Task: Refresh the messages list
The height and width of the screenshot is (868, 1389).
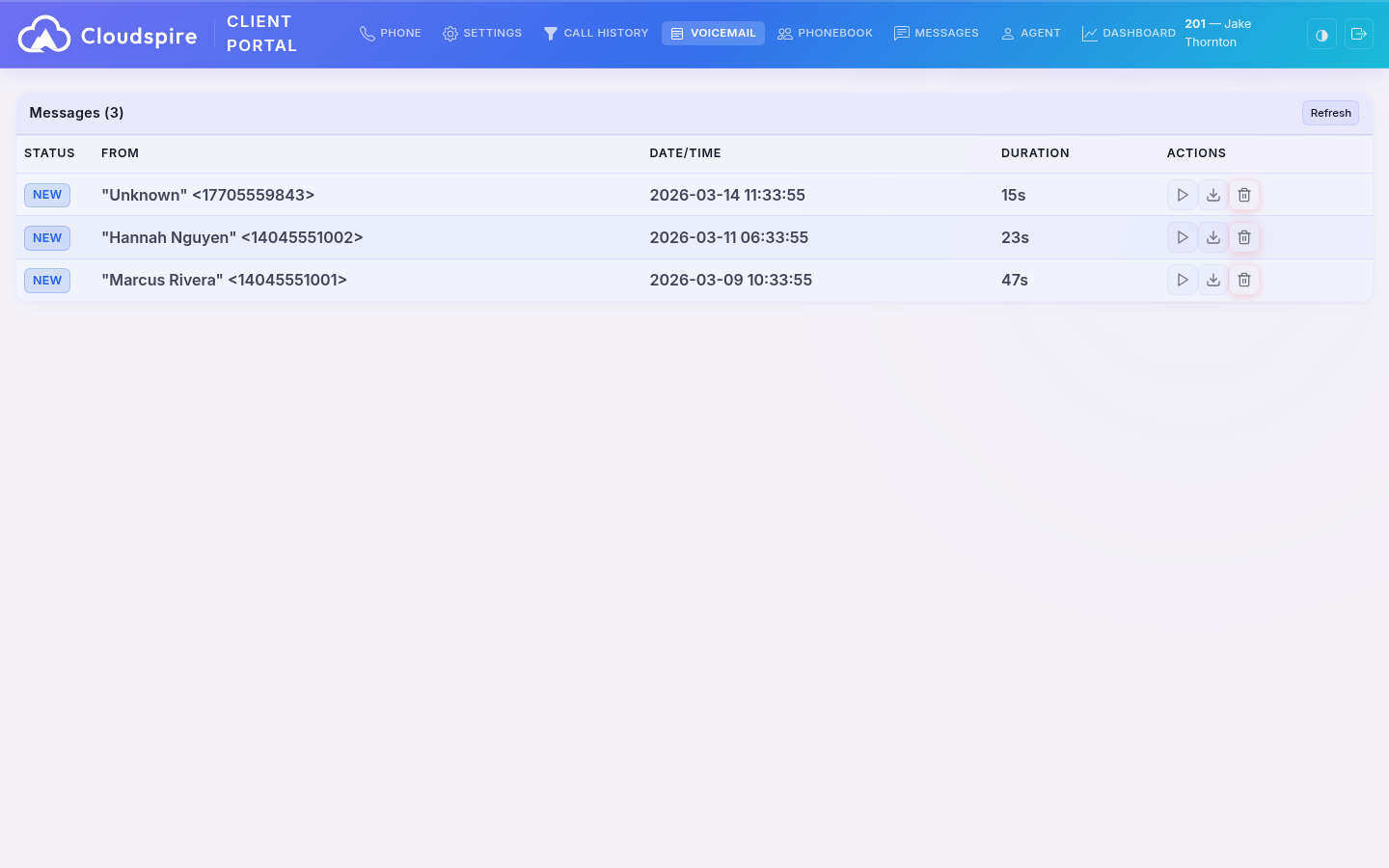Action: (x=1330, y=112)
